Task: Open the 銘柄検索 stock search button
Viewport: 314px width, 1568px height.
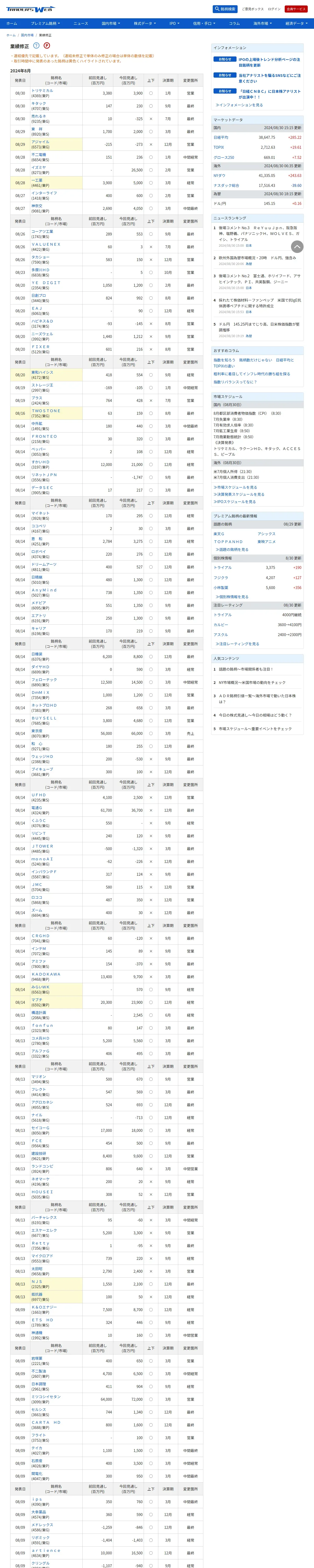Action: pos(225,9)
